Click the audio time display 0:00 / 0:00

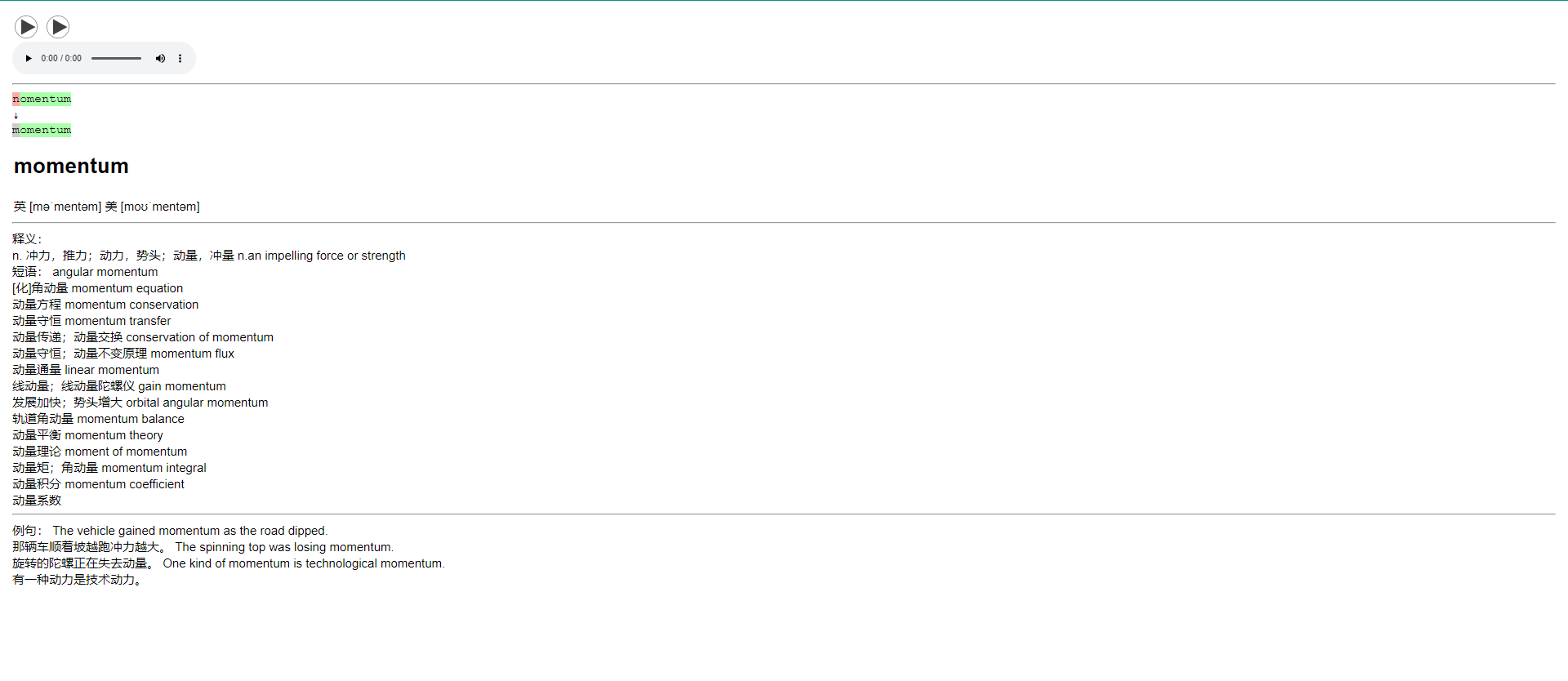[61, 58]
